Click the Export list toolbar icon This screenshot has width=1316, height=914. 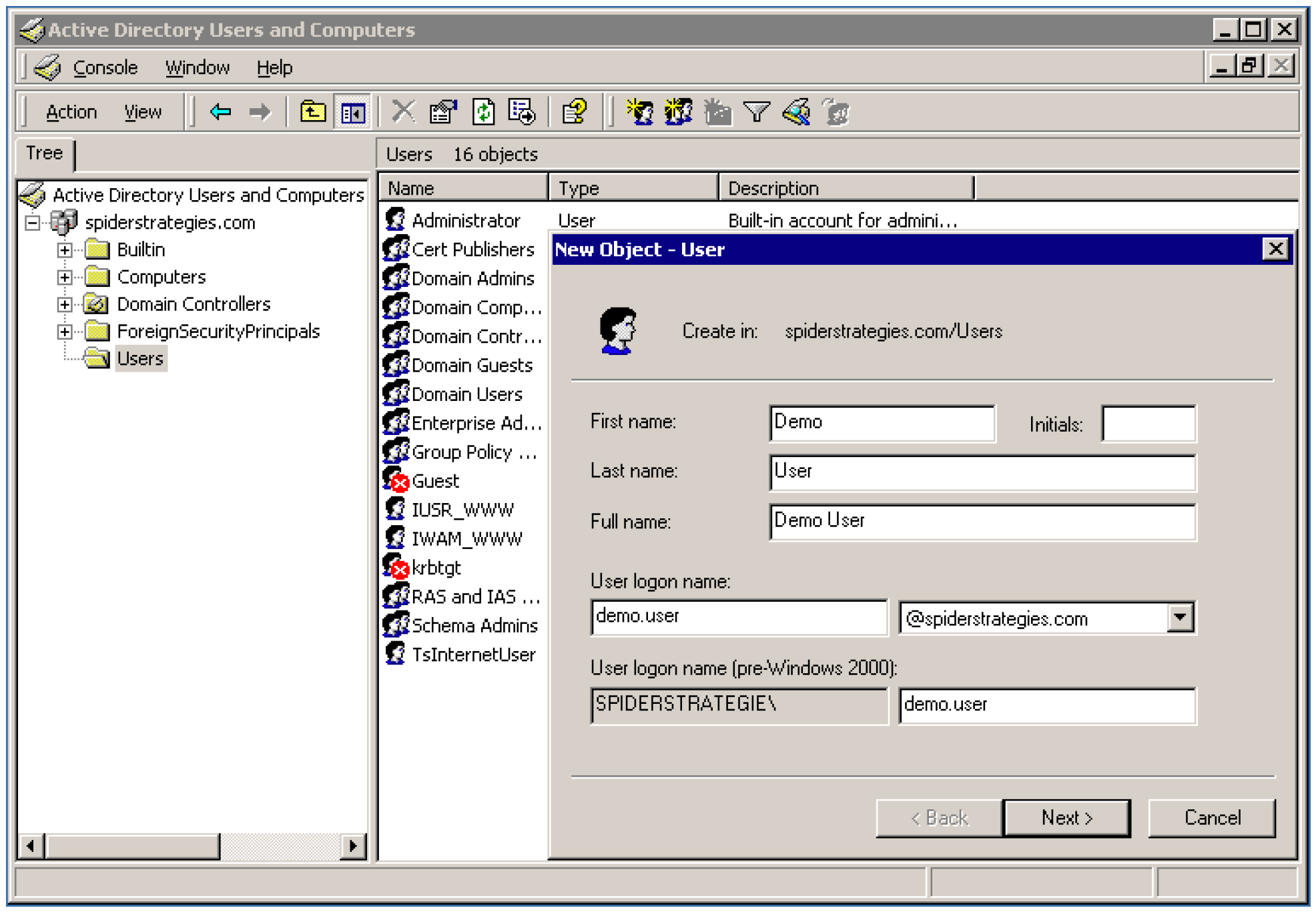(522, 111)
